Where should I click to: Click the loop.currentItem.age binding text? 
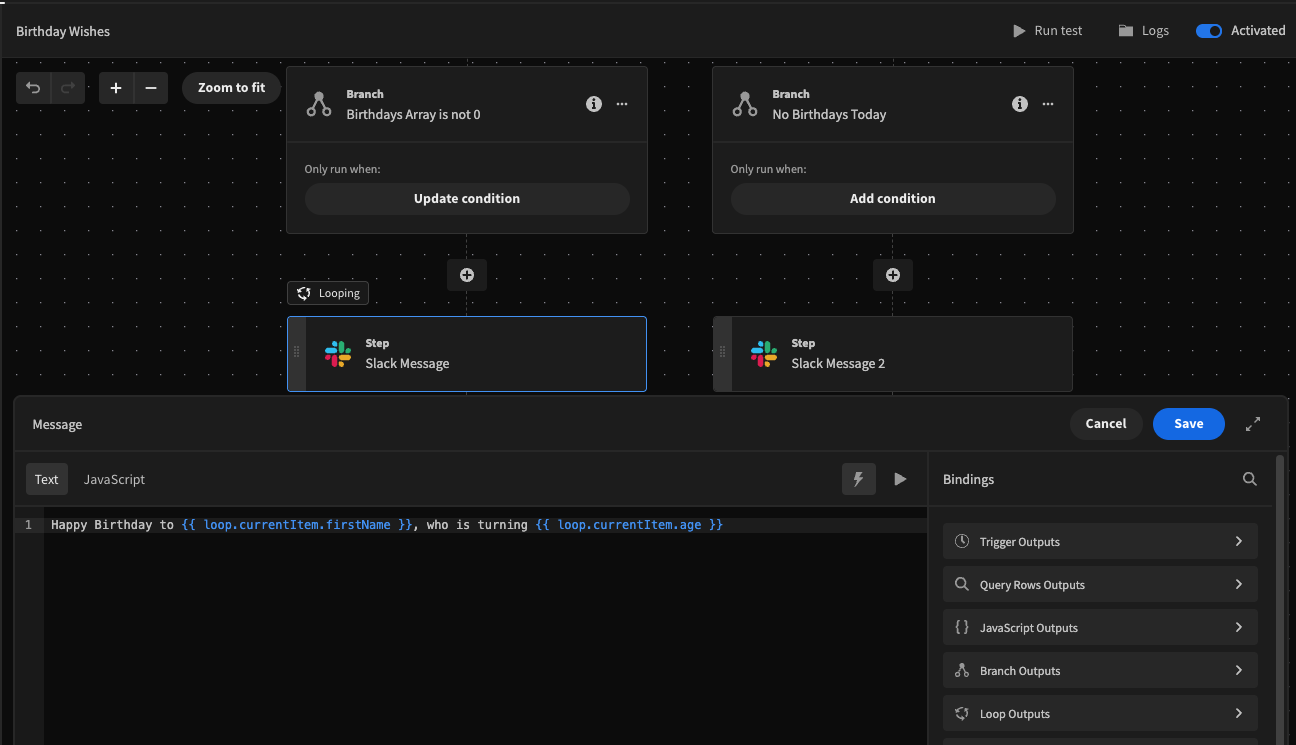pos(629,525)
